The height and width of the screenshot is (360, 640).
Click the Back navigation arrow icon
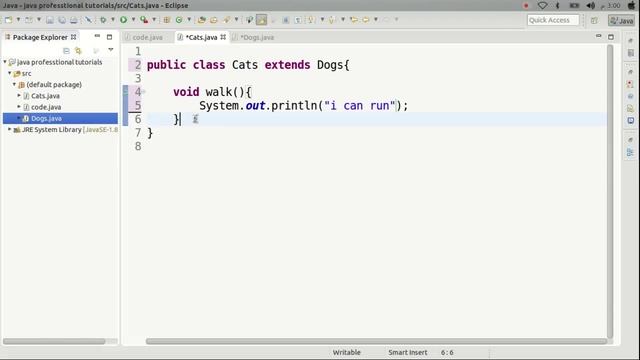366,20
